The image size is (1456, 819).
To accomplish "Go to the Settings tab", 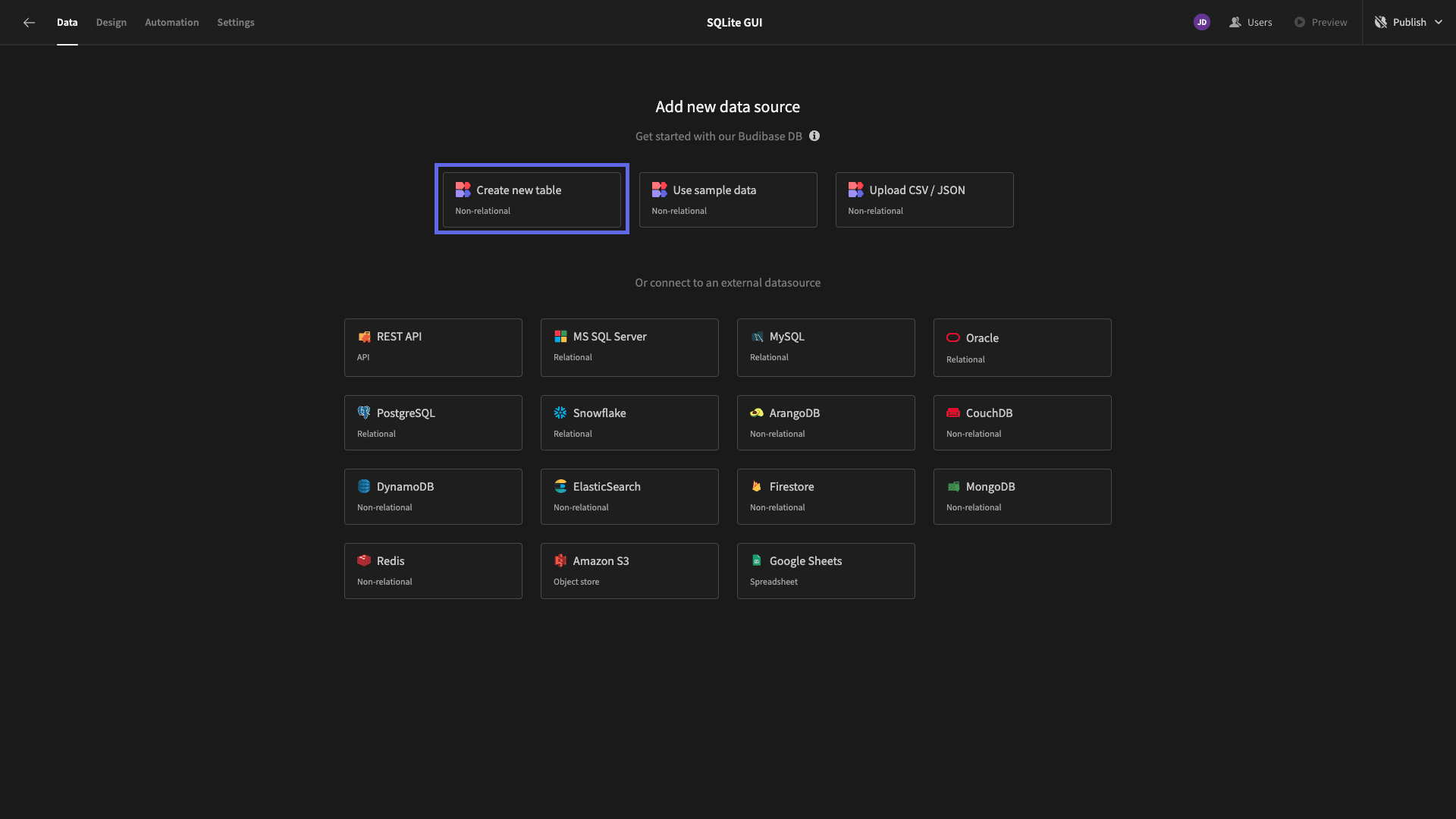I will 236,22.
